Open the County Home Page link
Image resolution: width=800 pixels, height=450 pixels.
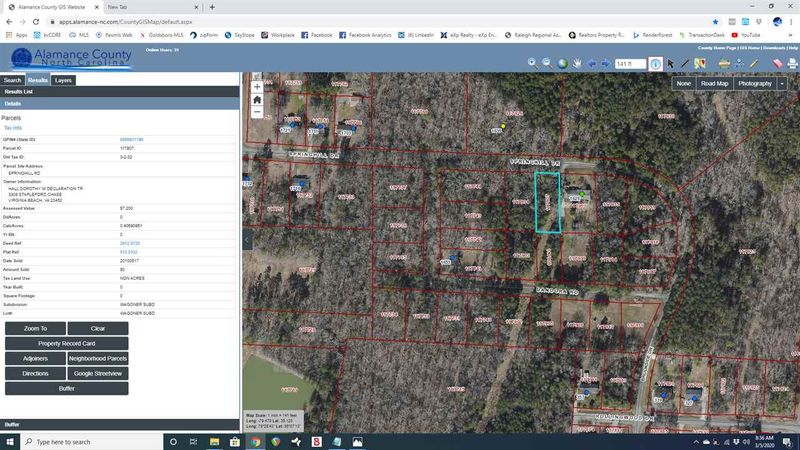(x=717, y=48)
